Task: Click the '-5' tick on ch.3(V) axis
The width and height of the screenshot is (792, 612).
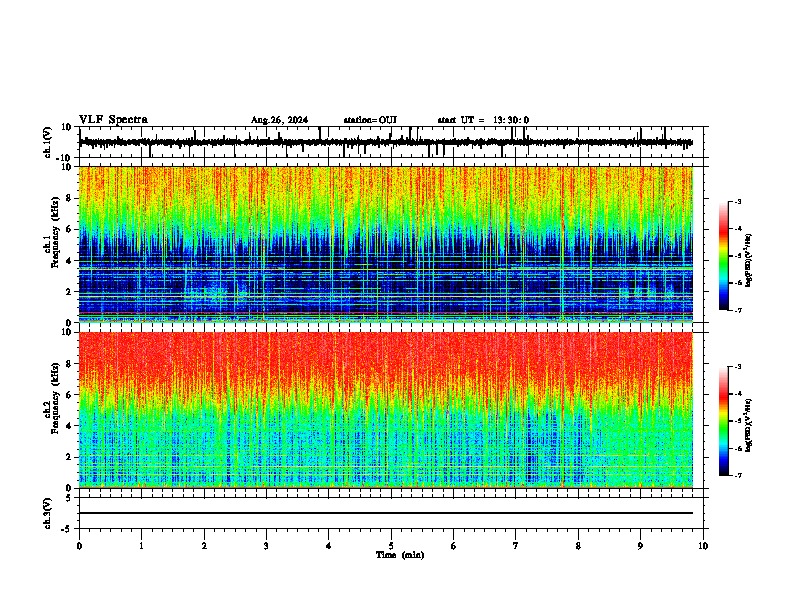Action: [68, 529]
